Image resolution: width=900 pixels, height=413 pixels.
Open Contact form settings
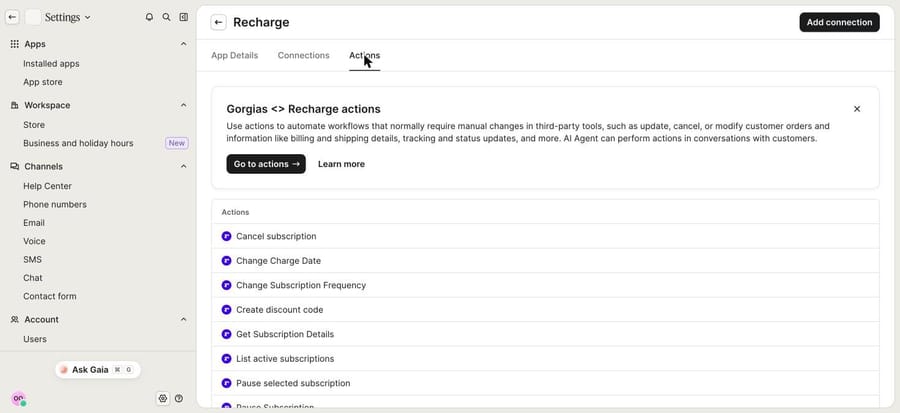(50, 297)
